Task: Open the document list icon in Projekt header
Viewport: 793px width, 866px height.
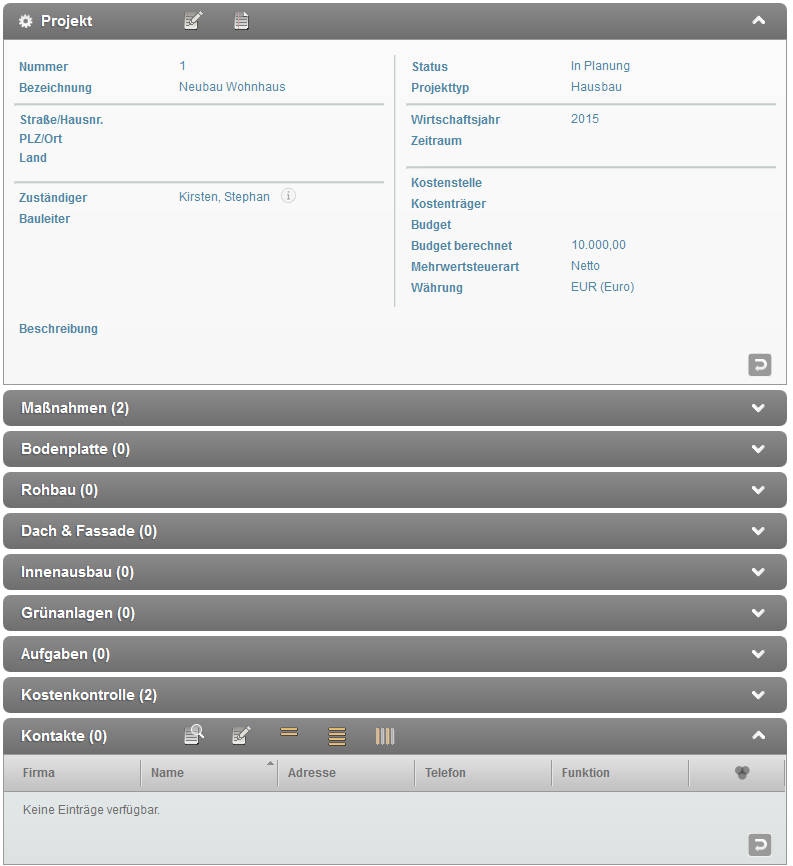Action: click(241, 21)
